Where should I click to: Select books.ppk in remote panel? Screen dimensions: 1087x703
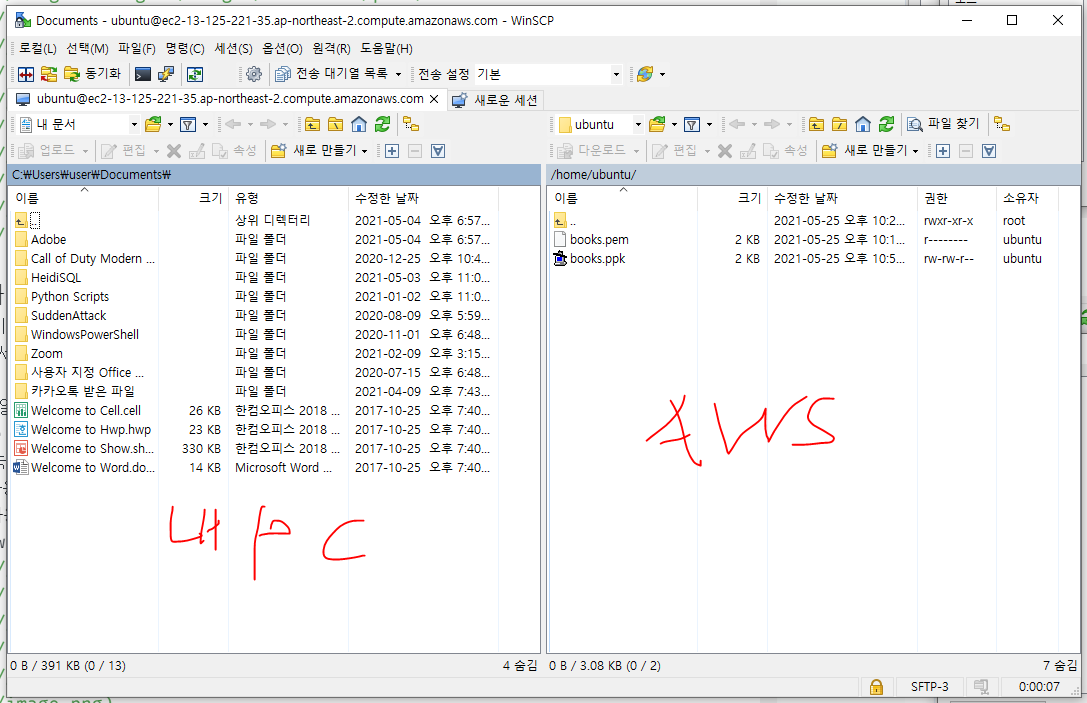point(598,259)
